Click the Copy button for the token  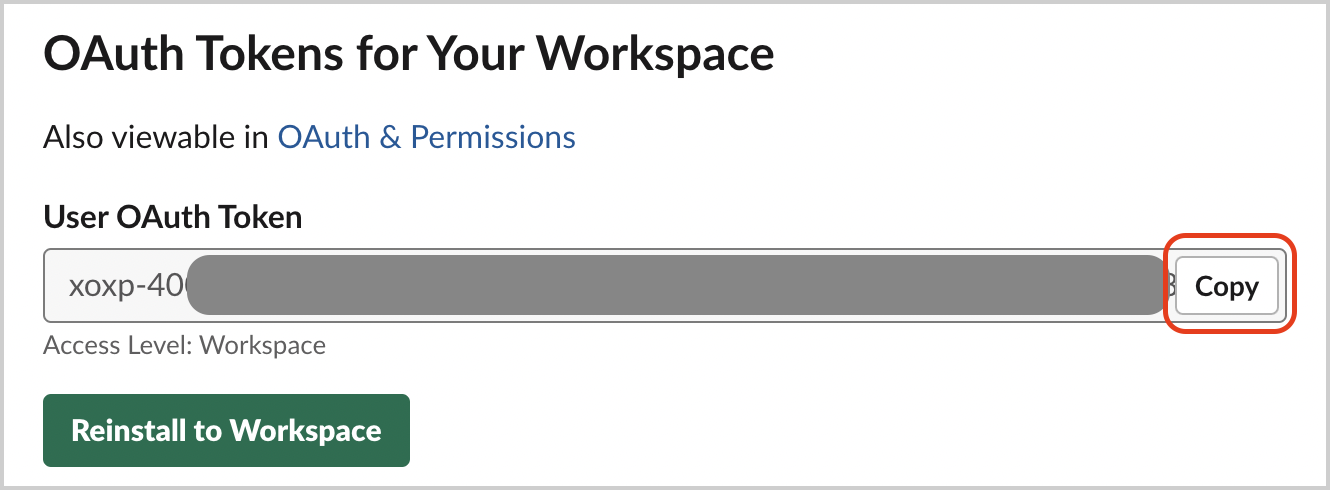click(1226, 287)
